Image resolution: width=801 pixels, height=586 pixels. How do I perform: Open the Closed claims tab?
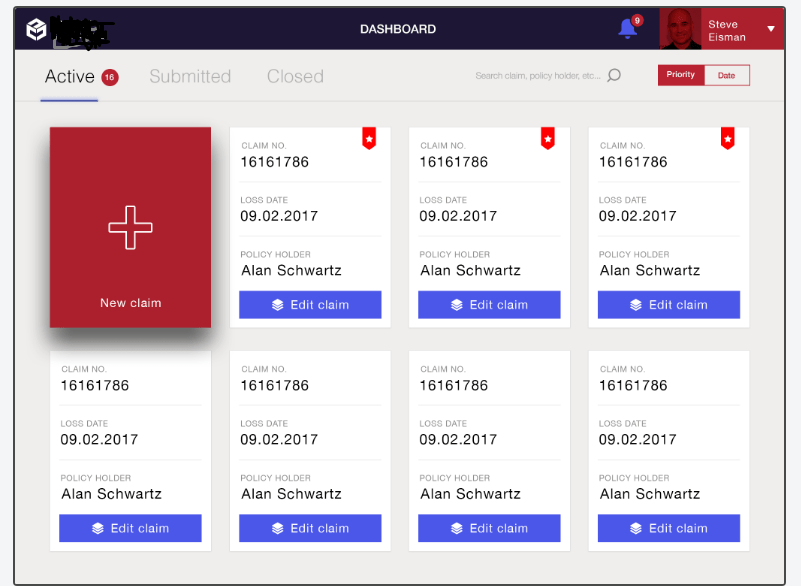coord(294,76)
